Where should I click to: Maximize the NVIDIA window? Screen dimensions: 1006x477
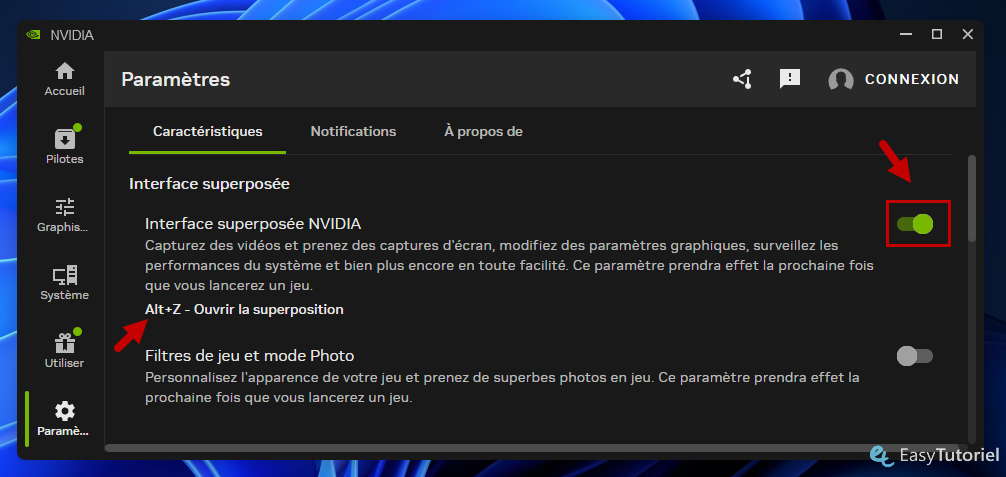pyautogui.click(x=937, y=35)
